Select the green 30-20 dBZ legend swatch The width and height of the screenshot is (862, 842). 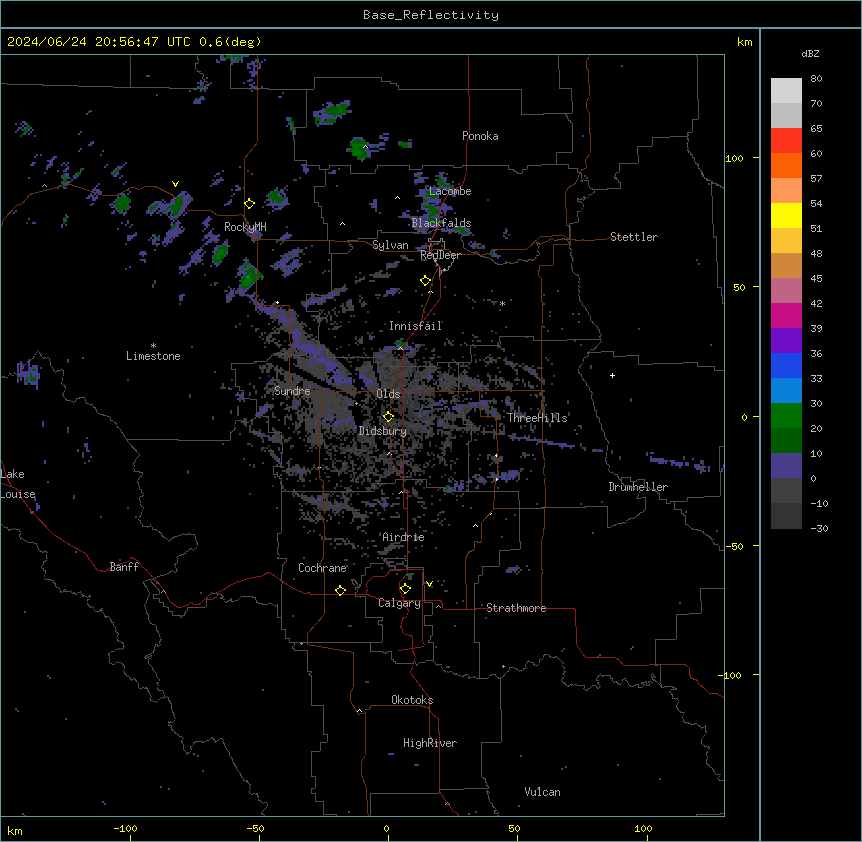click(x=786, y=416)
